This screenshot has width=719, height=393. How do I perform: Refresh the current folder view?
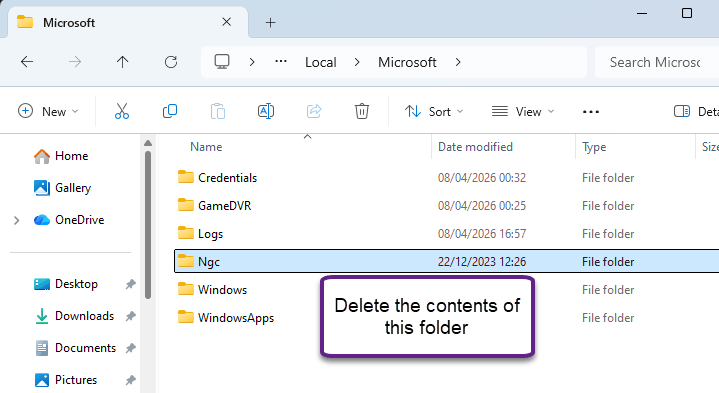[x=171, y=62]
